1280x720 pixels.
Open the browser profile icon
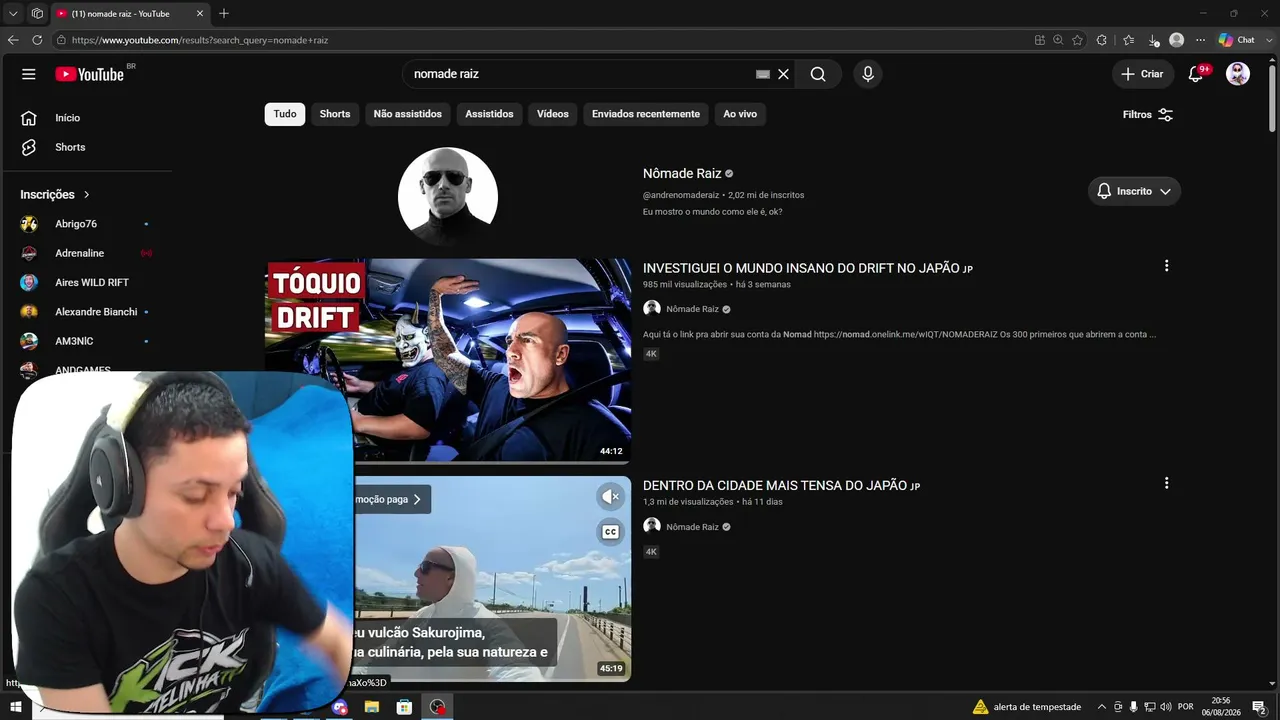pyautogui.click(x=1177, y=40)
